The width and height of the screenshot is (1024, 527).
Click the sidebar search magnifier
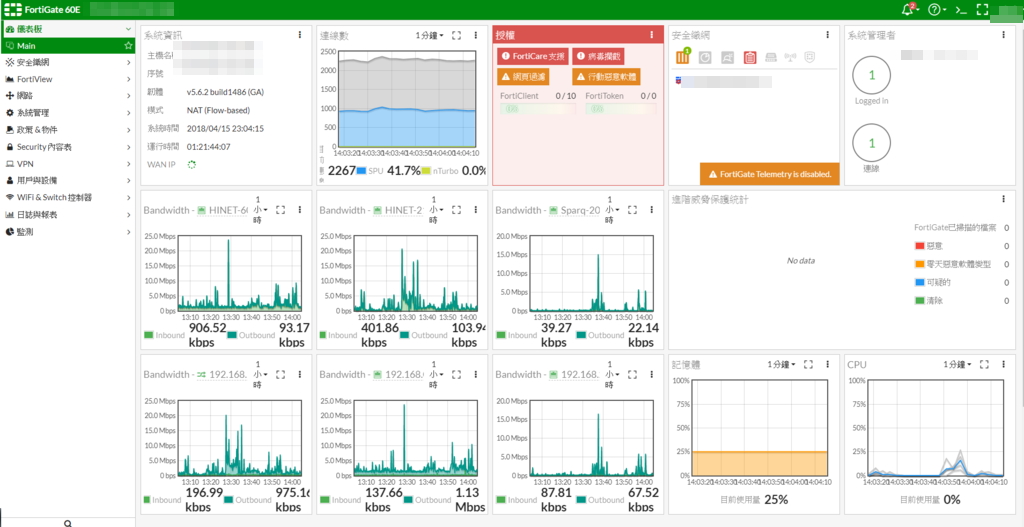click(x=68, y=523)
